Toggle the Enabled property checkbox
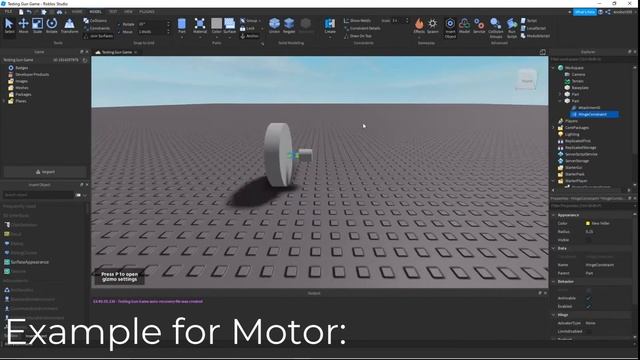This screenshot has width=640, height=360. click(x=588, y=307)
